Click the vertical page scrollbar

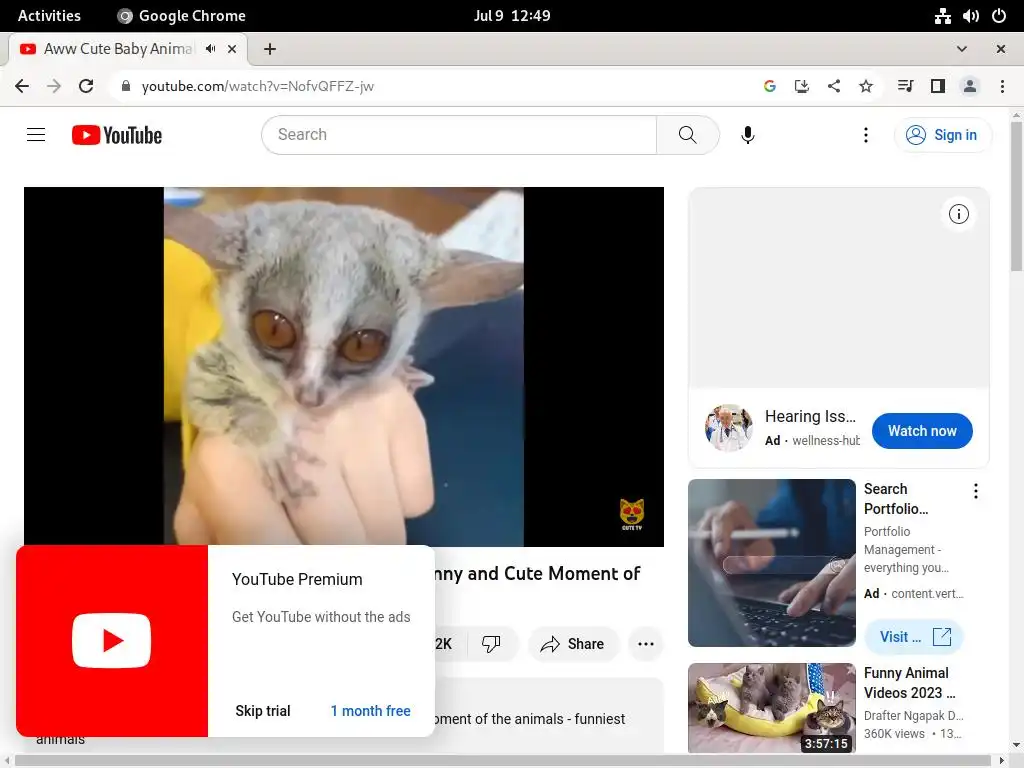(x=1016, y=196)
